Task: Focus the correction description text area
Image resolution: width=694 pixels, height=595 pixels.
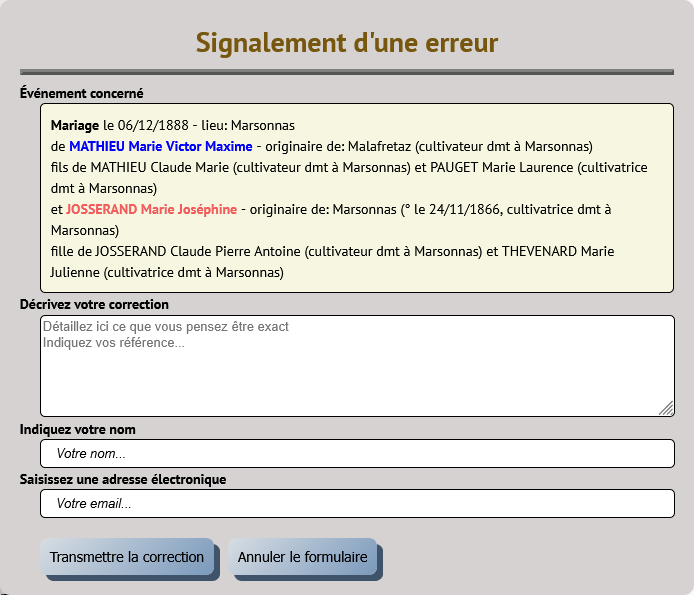Action: tap(357, 366)
